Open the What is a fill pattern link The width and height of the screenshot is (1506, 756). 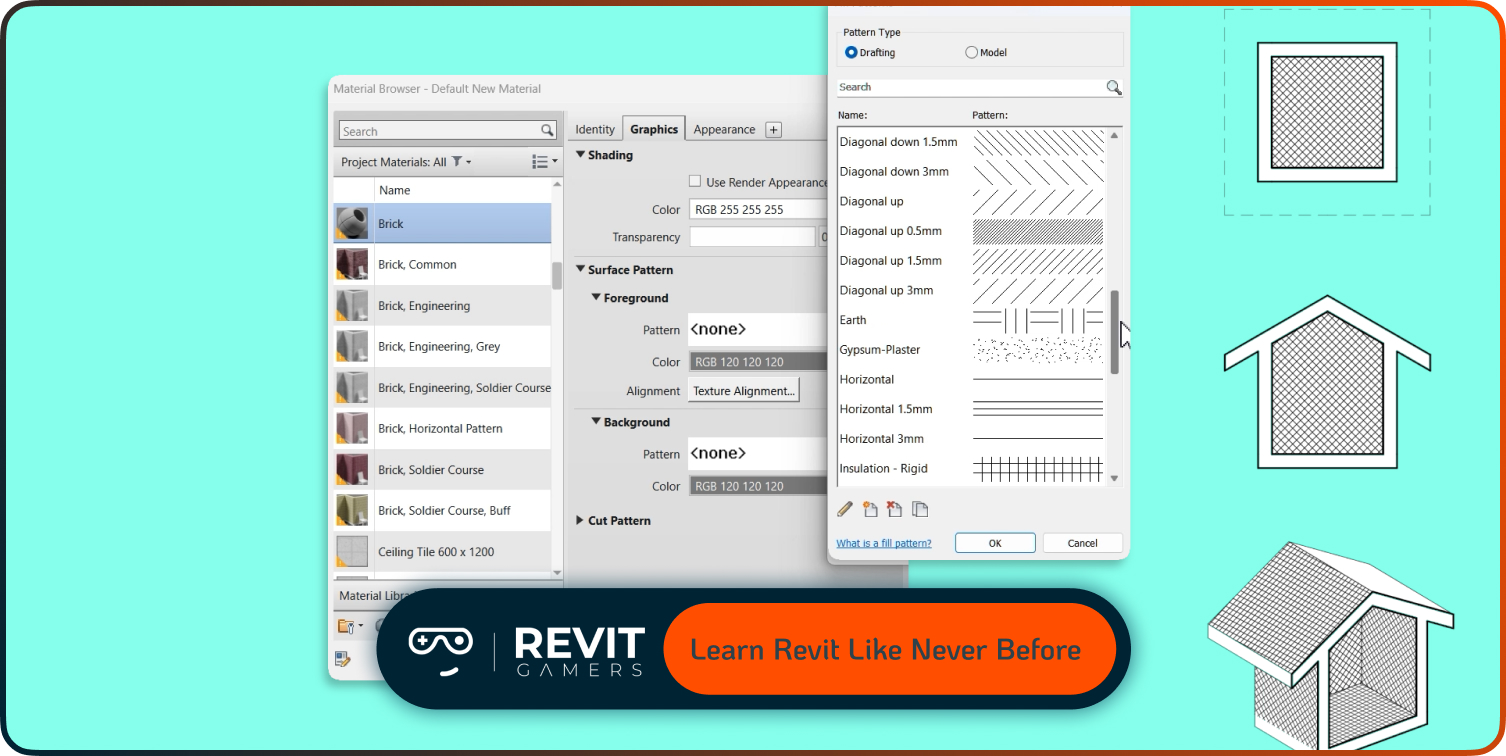coord(884,542)
